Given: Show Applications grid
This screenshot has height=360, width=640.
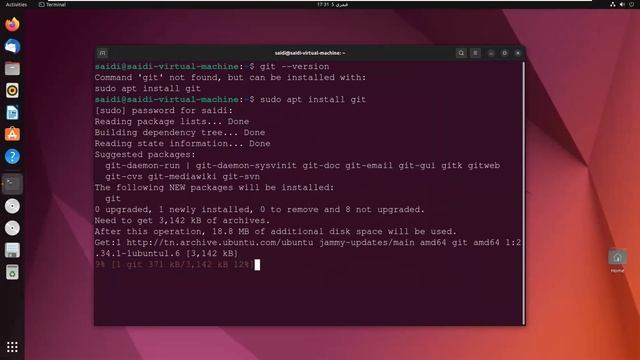Looking at the screenshot, I should point(12,347).
